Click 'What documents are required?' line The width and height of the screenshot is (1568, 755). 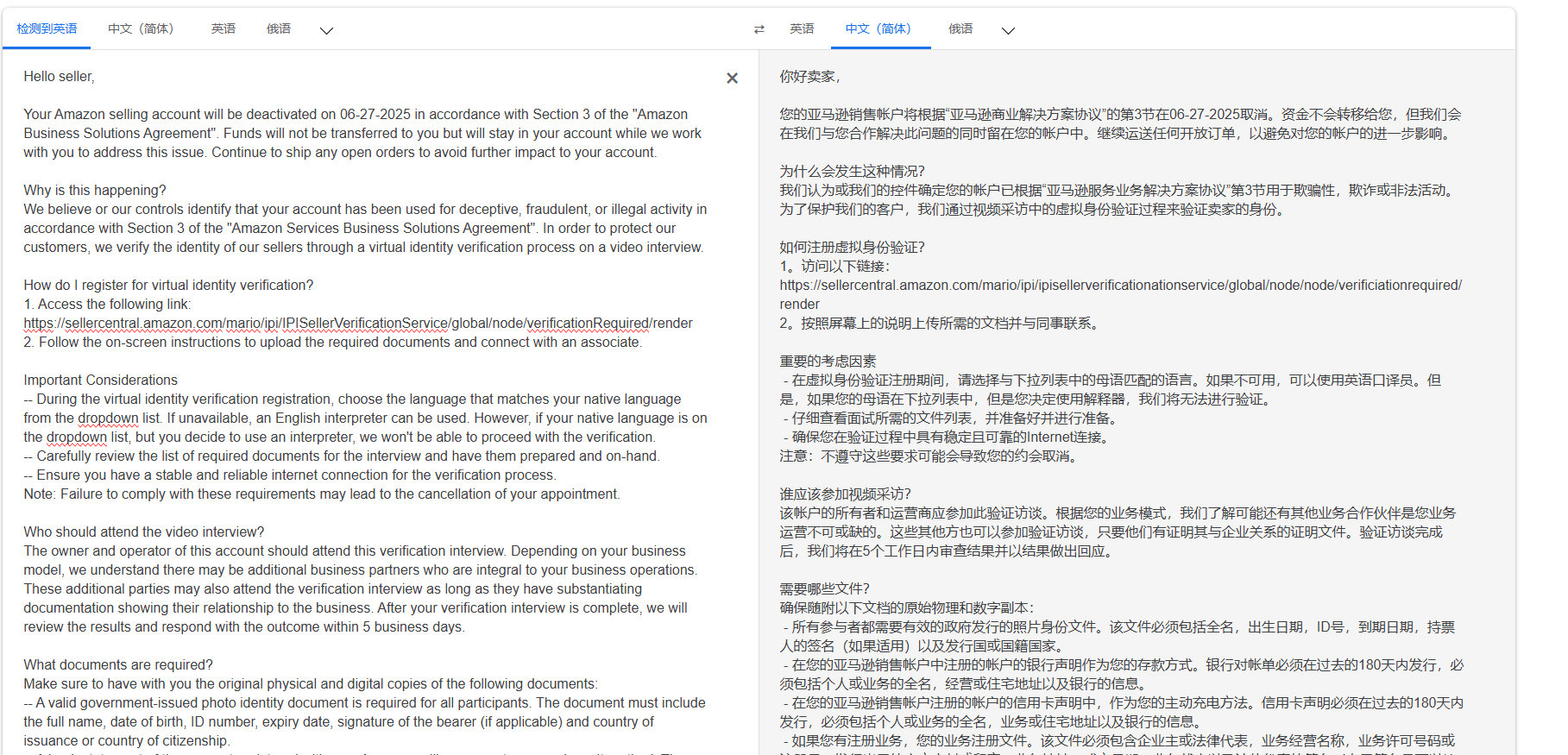click(x=118, y=665)
